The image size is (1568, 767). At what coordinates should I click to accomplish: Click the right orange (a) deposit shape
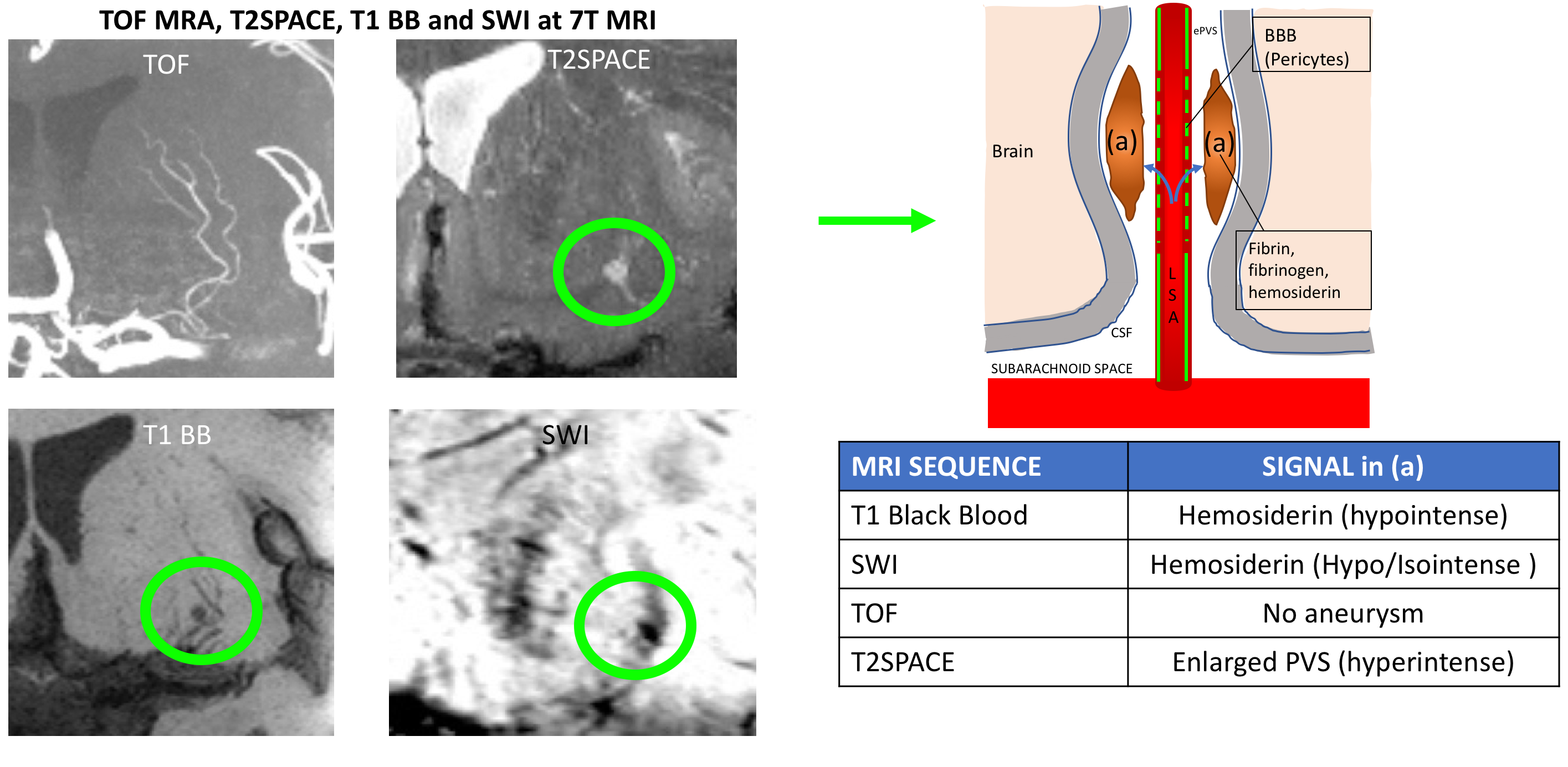click(x=1218, y=146)
